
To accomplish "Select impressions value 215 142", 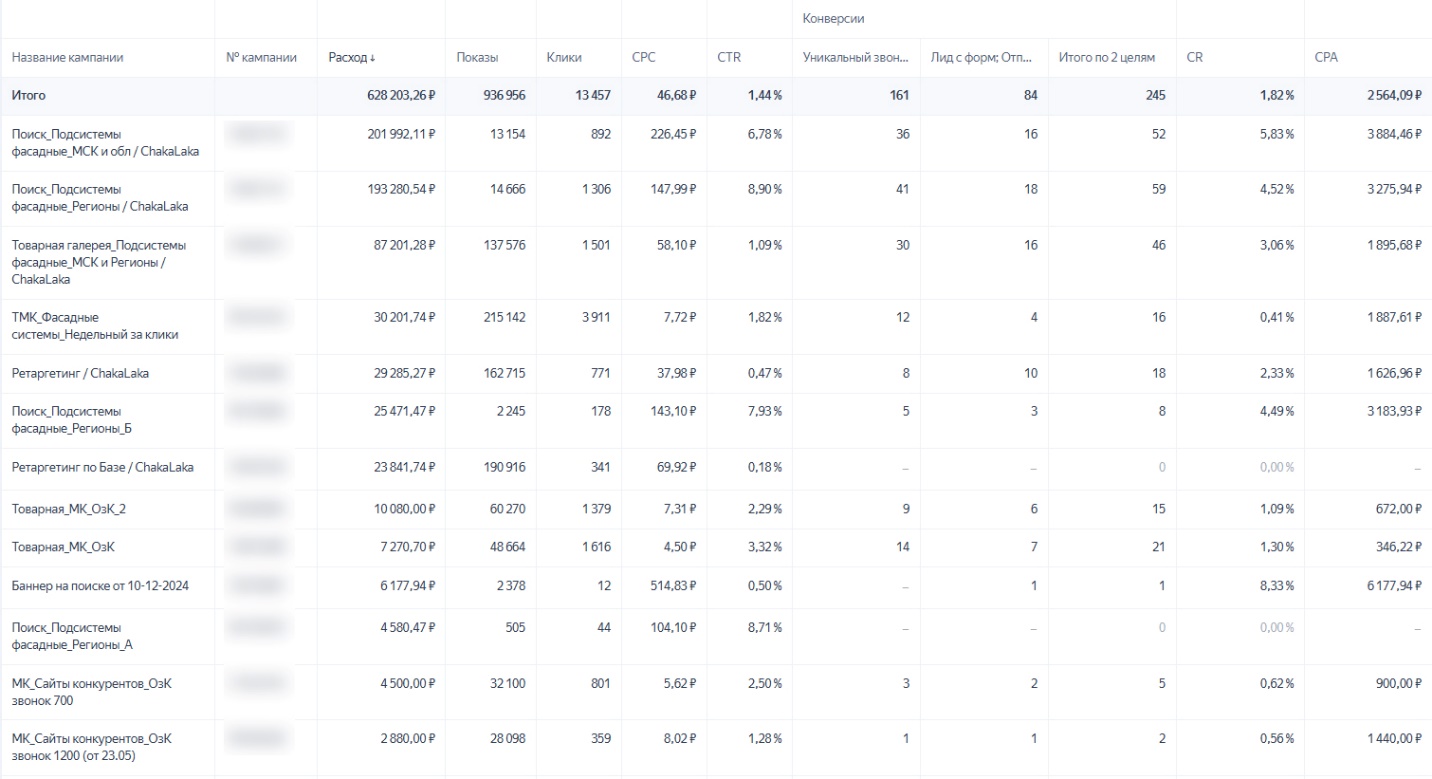I will [505, 317].
